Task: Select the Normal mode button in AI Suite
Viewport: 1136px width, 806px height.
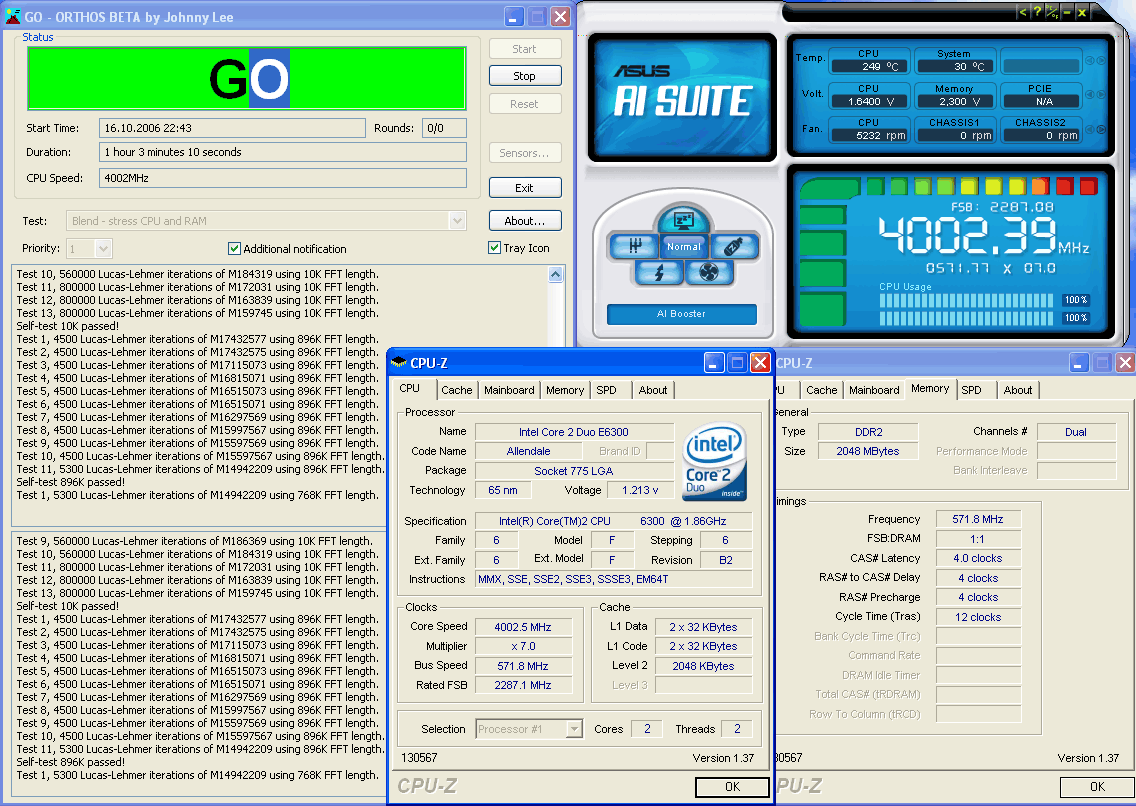Action: 684,246
